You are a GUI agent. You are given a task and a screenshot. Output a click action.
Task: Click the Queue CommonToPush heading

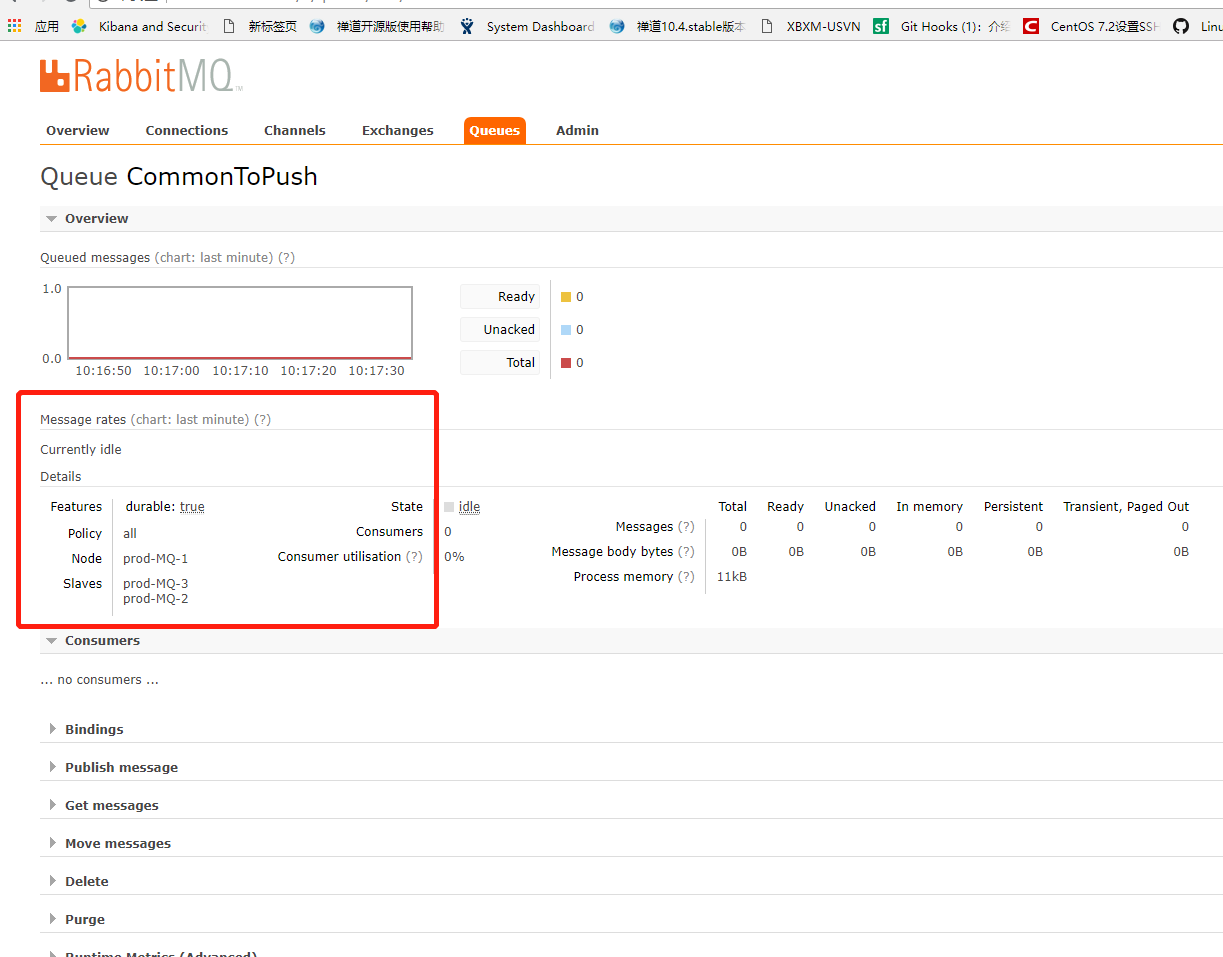pos(179,177)
